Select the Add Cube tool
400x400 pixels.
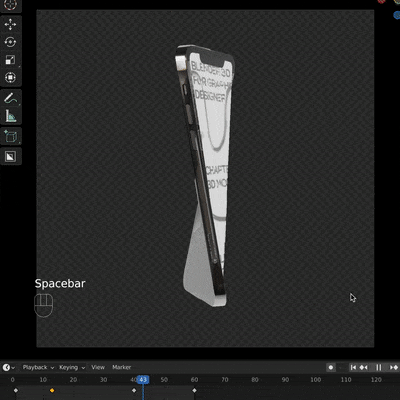(x=10, y=137)
